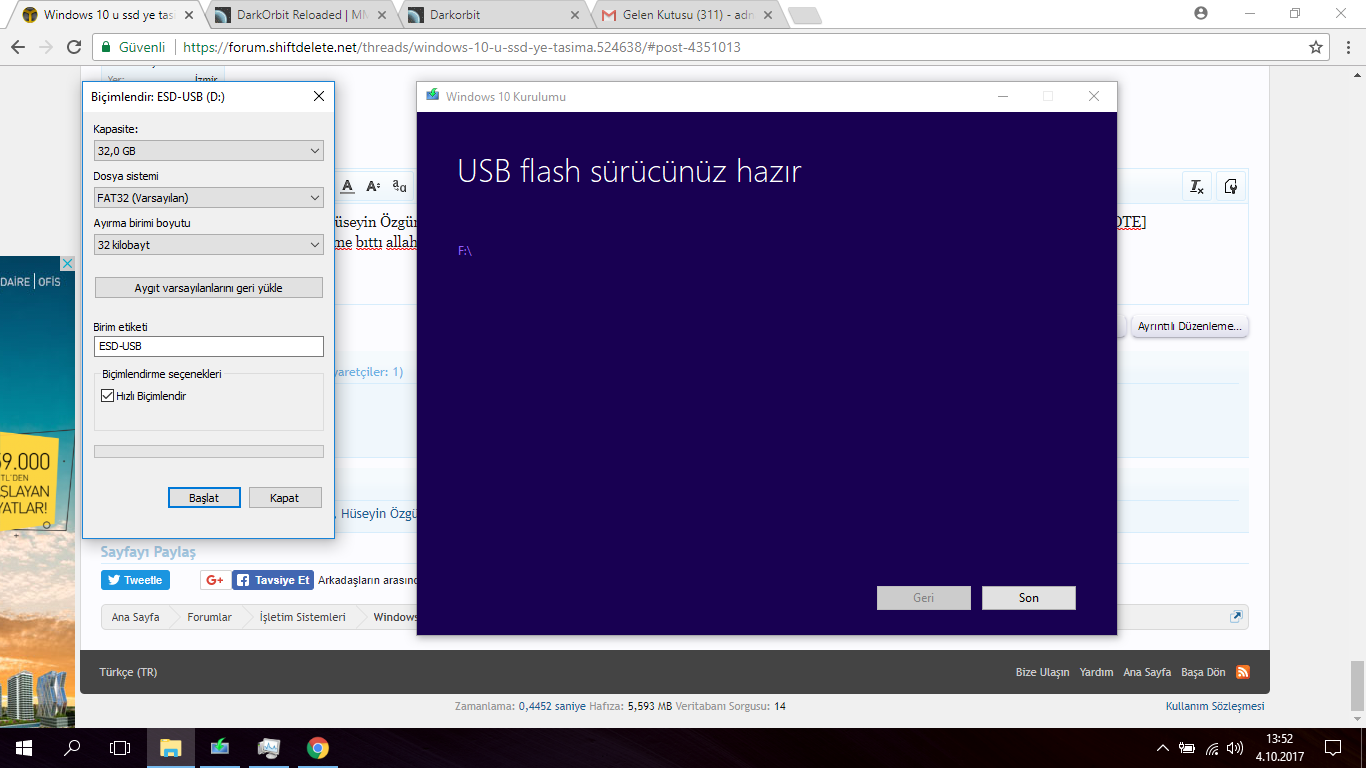Open File Explorer from the taskbar

(x=171, y=747)
